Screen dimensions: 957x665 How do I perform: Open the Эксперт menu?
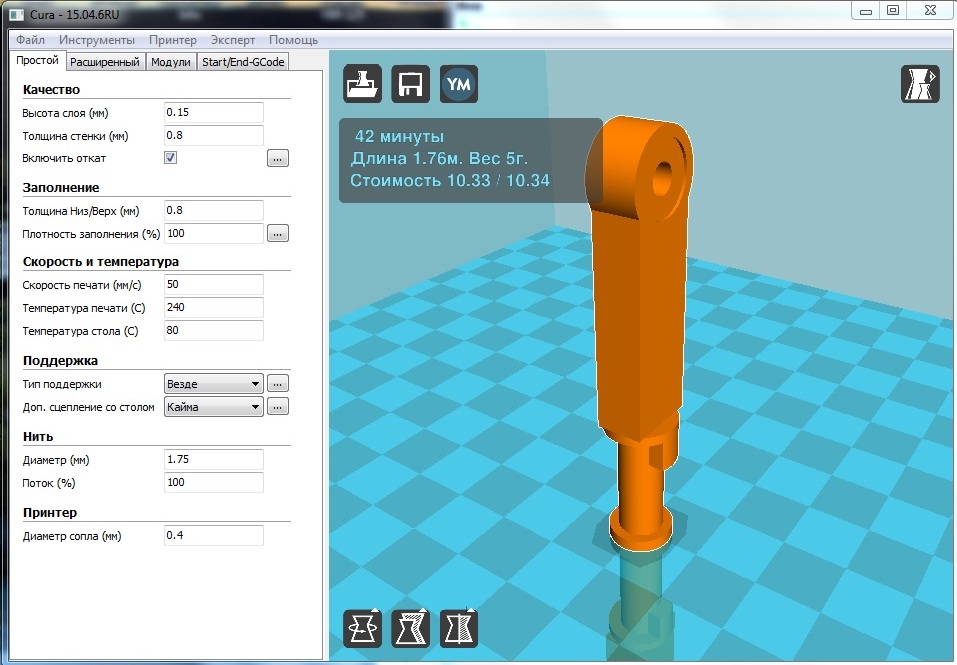click(233, 40)
